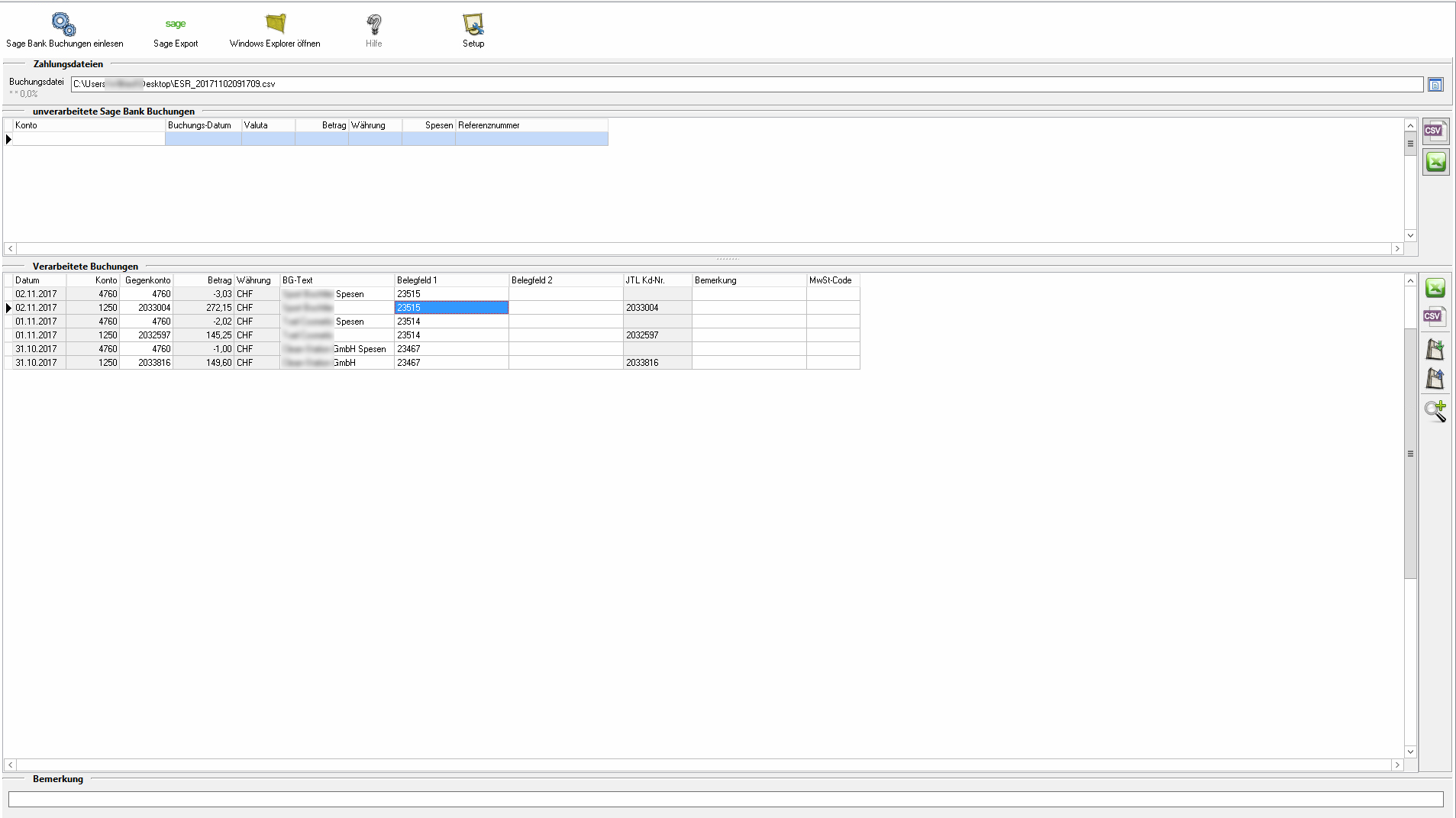Click the magnifier with plus icon
The image size is (1456, 818).
coord(1435,411)
